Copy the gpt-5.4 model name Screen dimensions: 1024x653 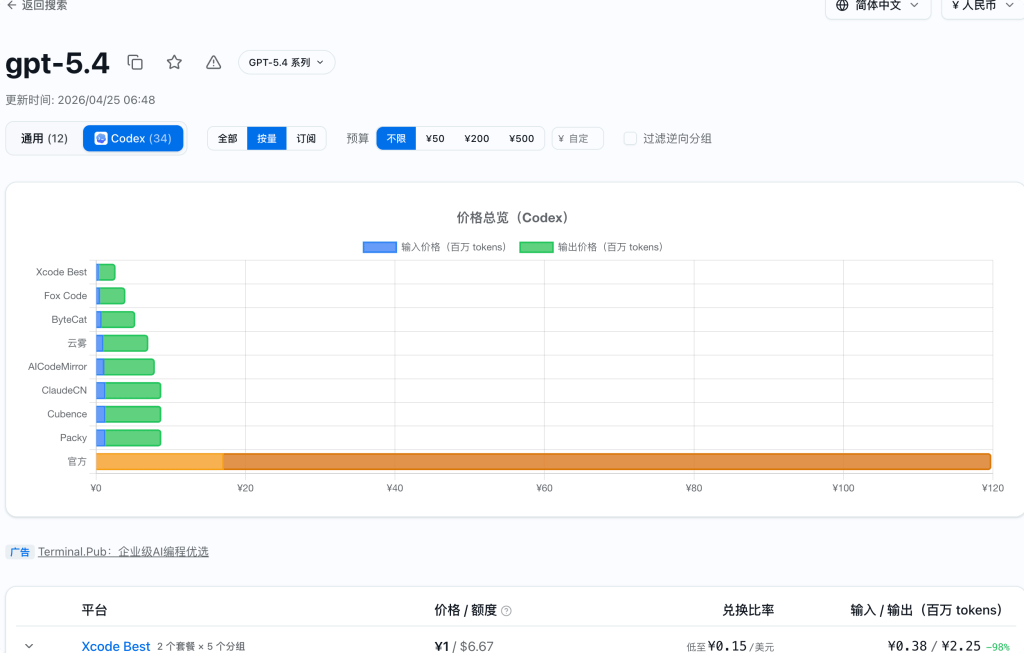pos(135,62)
